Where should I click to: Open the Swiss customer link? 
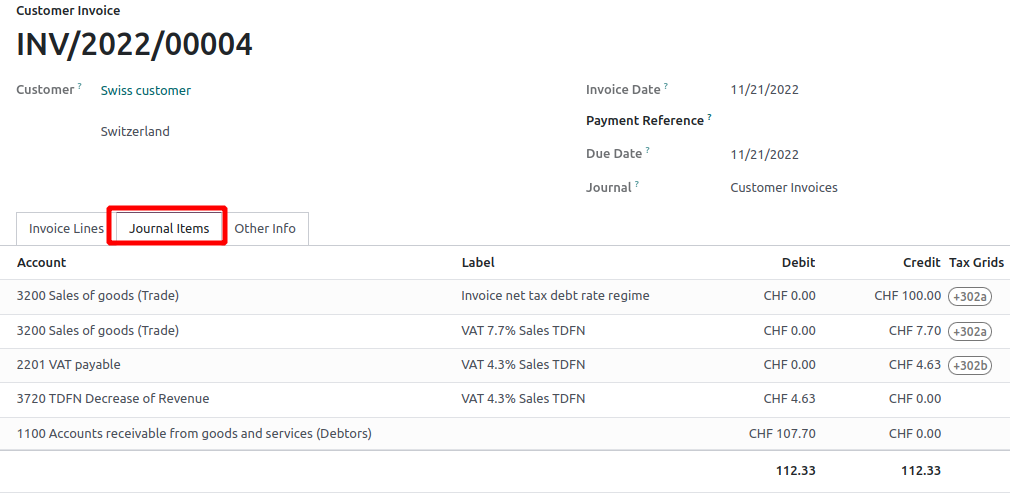(x=146, y=91)
